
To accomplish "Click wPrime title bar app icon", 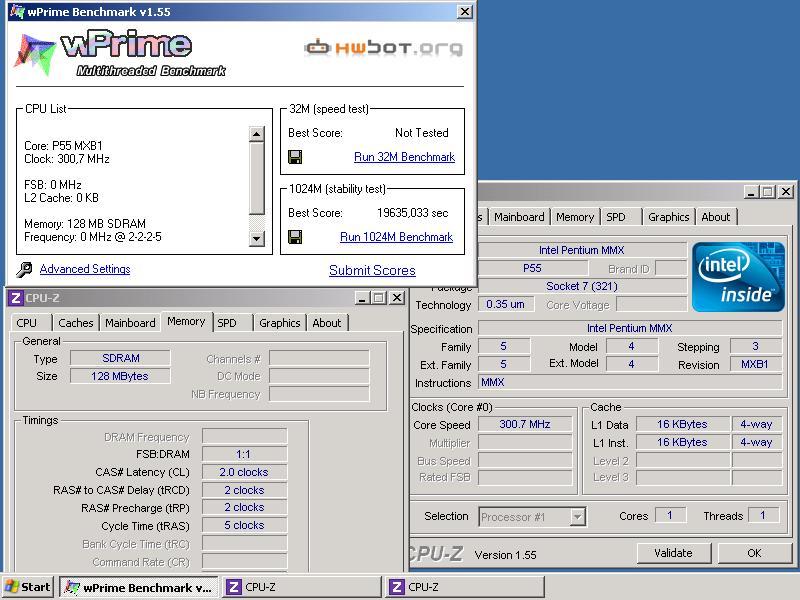I will click(17, 11).
